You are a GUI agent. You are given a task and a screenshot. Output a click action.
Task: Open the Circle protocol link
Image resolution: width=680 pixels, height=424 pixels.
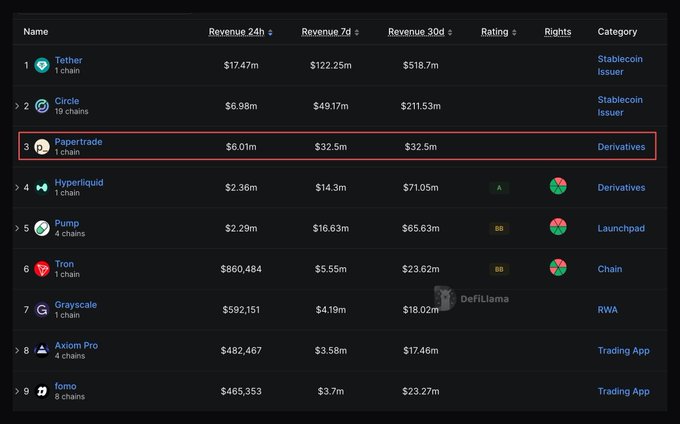[67, 101]
